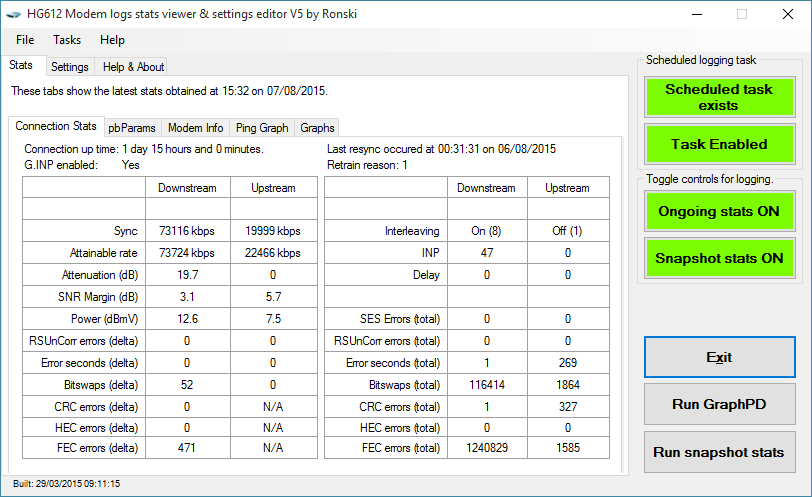Viewport: 812px width, 497px height.
Task: Click upstream Sync value 19999 kbps
Action: [x=273, y=231]
